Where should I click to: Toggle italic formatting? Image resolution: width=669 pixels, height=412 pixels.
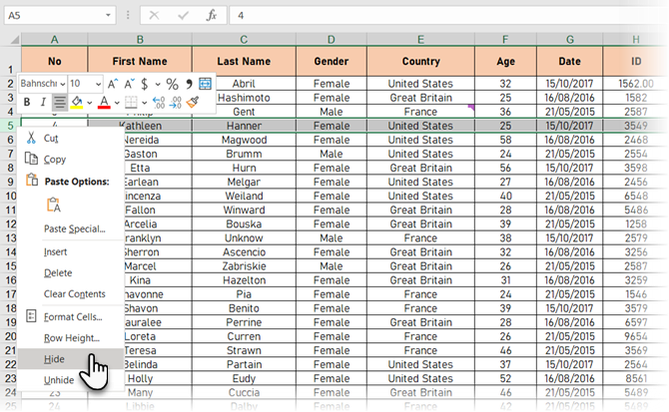click(43, 102)
